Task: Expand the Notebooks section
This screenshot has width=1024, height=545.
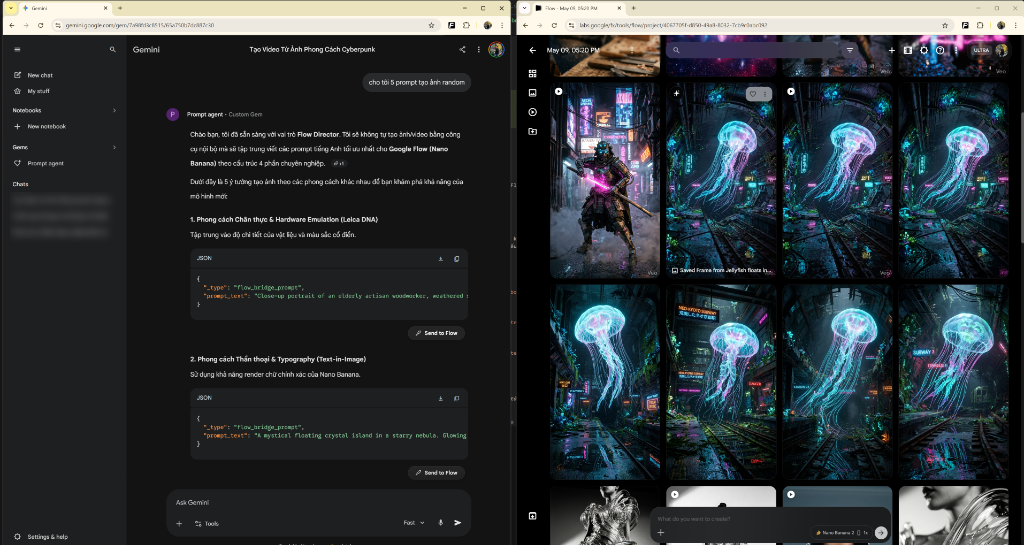Action: coord(114,110)
